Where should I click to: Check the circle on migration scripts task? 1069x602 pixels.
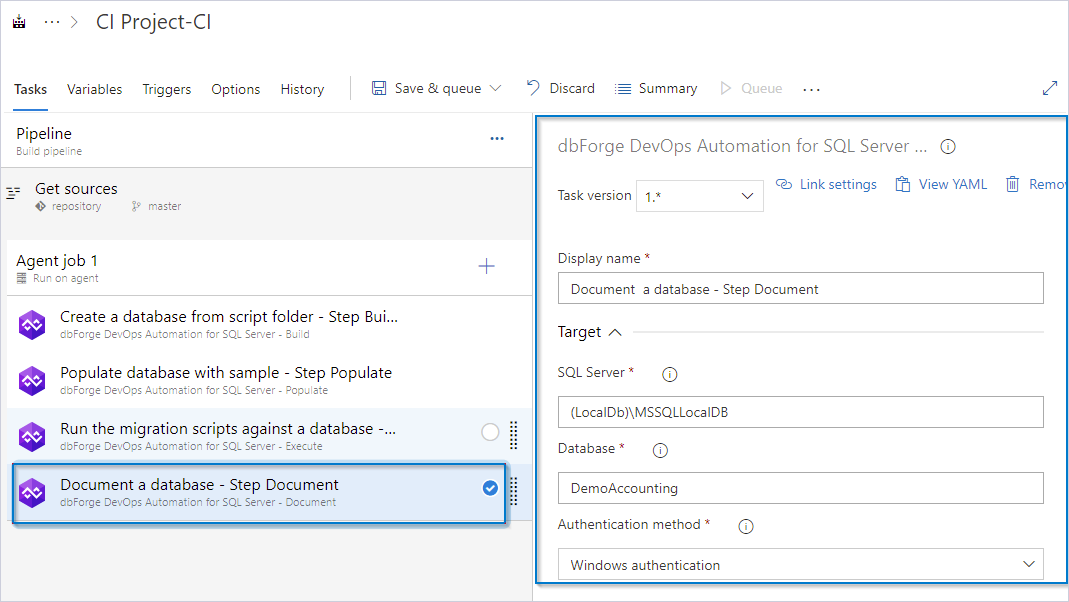pos(490,432)
